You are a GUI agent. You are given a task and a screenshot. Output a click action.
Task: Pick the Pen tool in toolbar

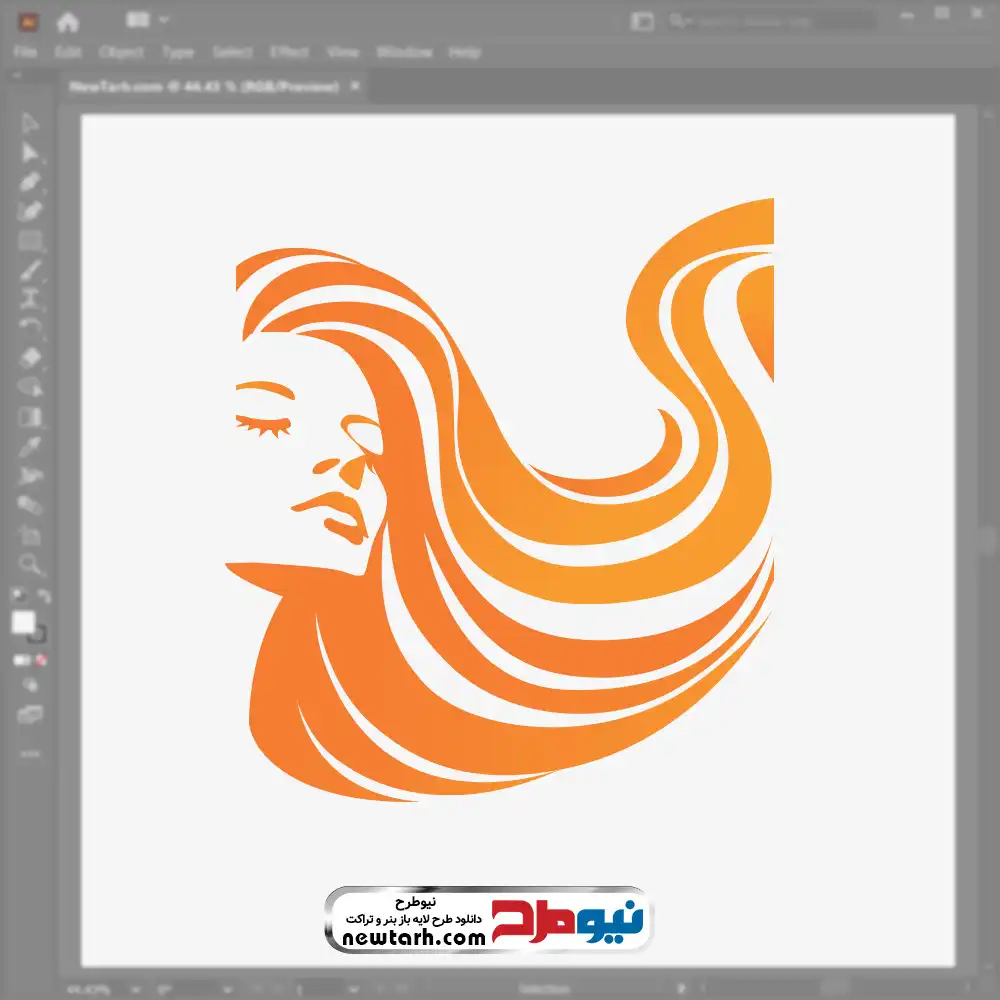click(x=31, y=182)
